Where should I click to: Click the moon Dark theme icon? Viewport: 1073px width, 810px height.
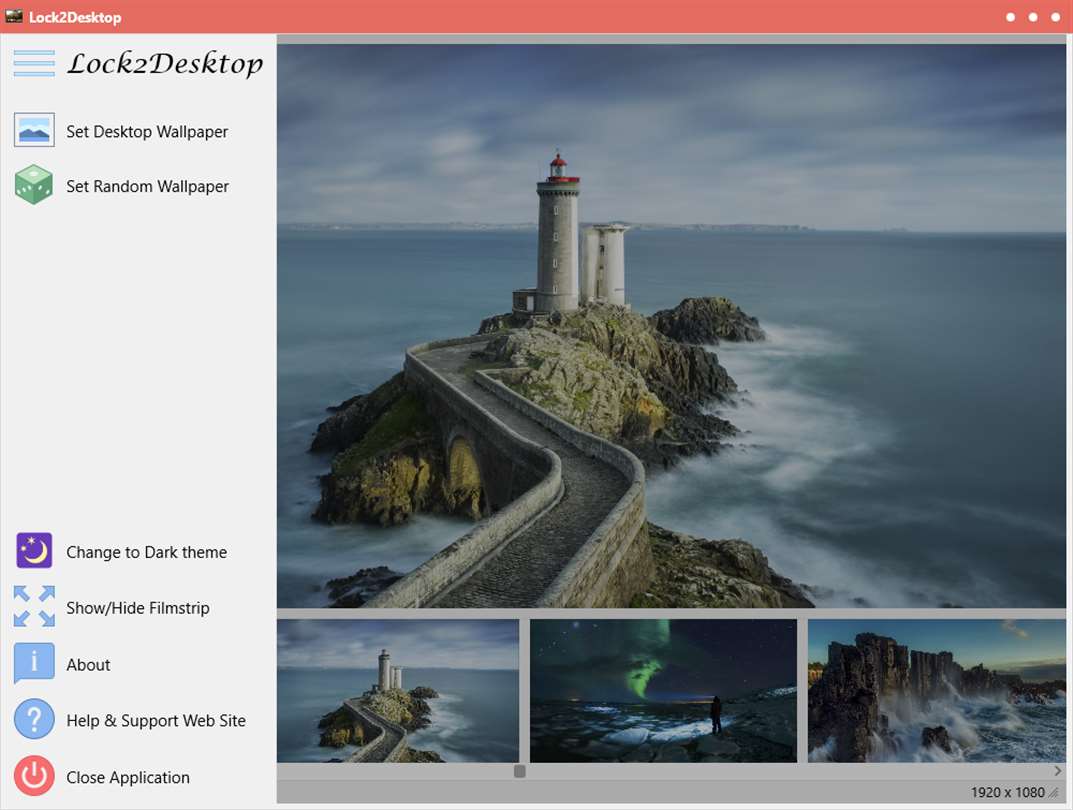point(34,551)
